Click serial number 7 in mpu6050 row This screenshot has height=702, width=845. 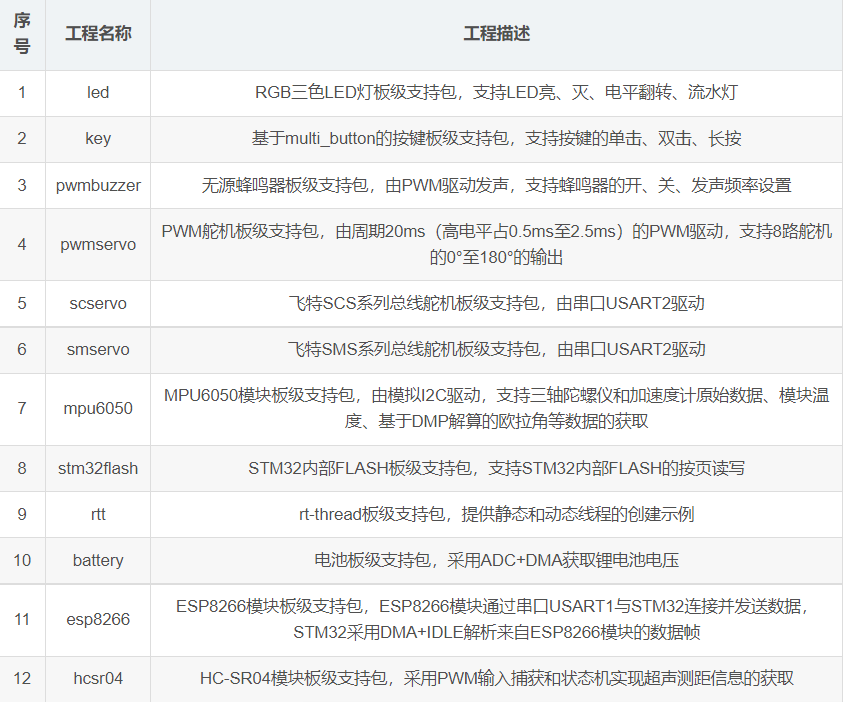pos(22,409)
